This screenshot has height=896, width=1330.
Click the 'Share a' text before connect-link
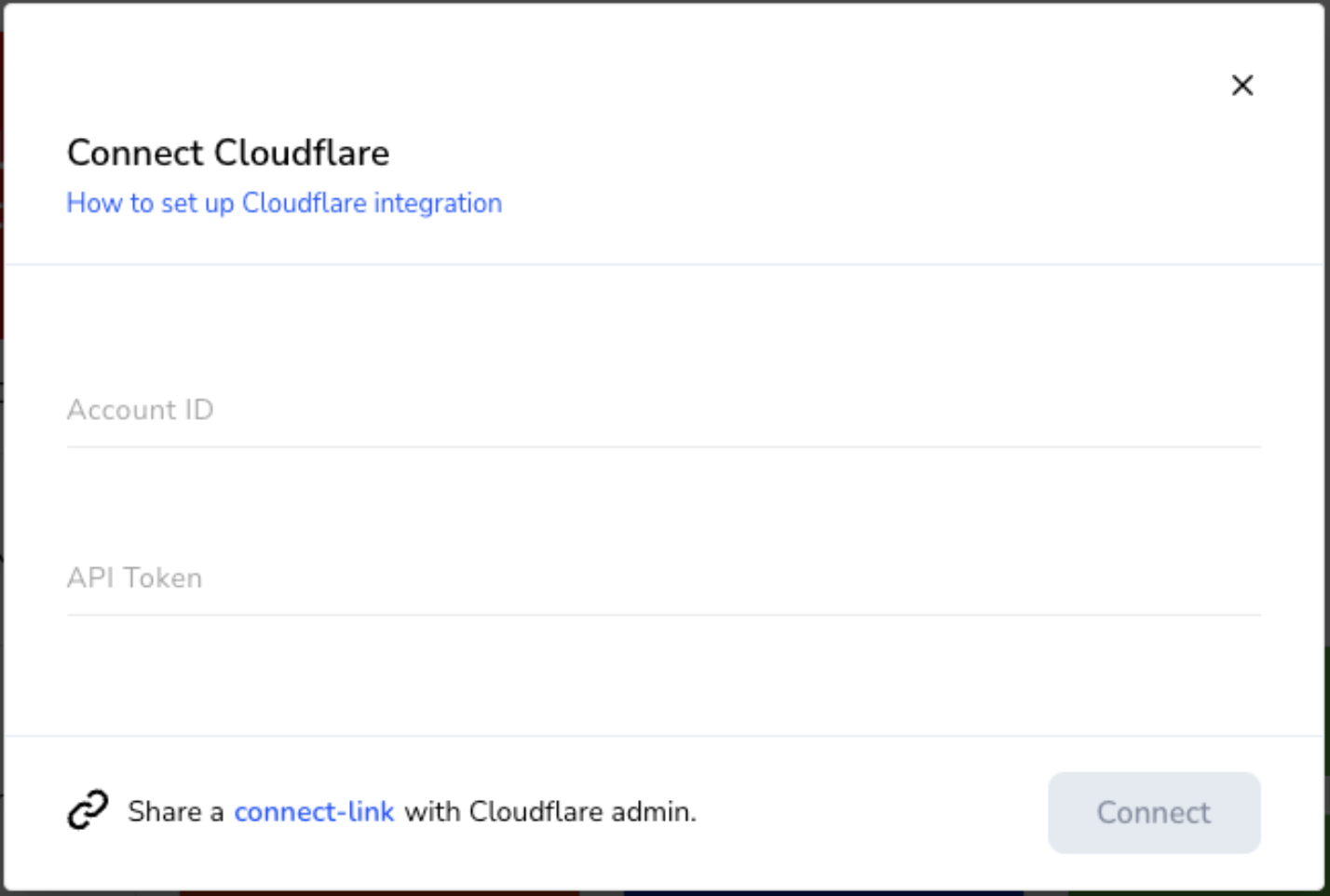pos(176,811)
